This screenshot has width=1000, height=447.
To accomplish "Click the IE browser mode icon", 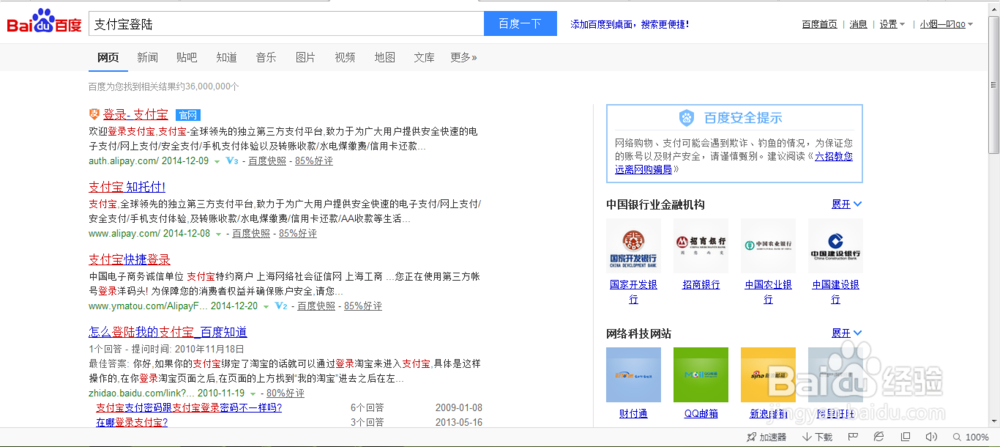I will click(879, 437).
